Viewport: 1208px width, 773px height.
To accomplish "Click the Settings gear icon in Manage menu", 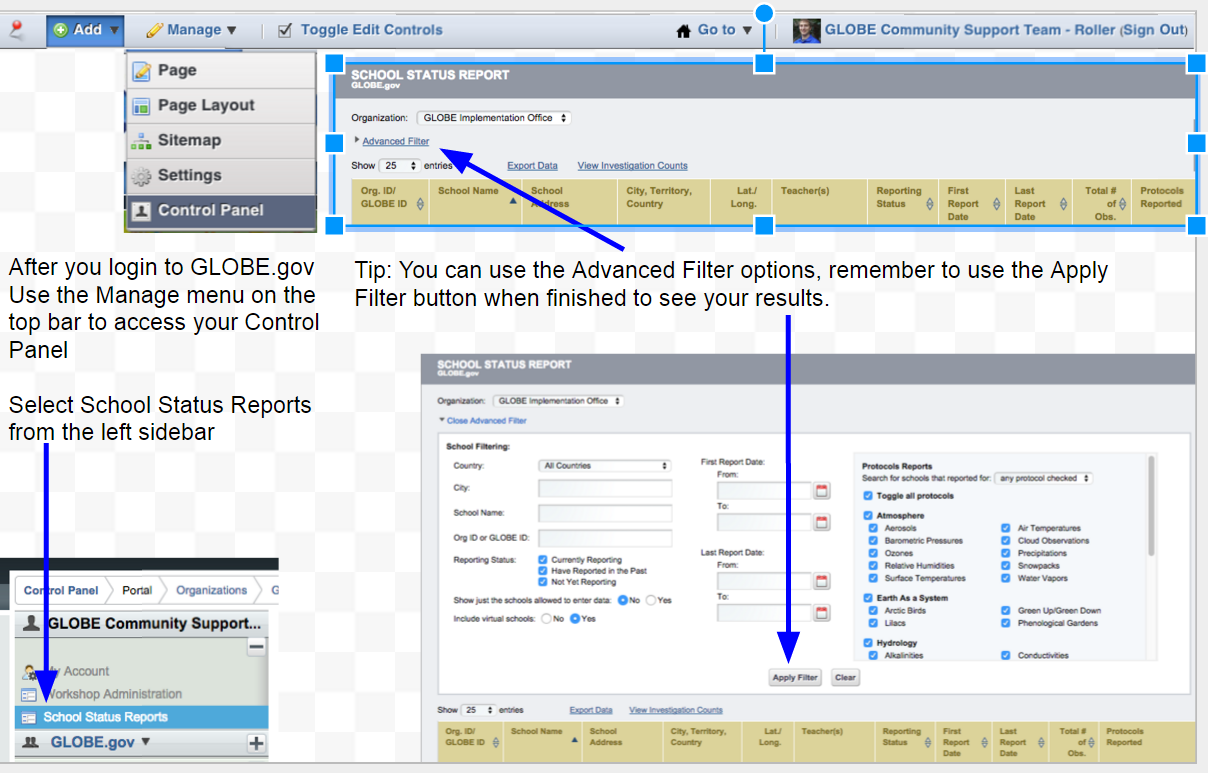I will [x=141, y=176].
